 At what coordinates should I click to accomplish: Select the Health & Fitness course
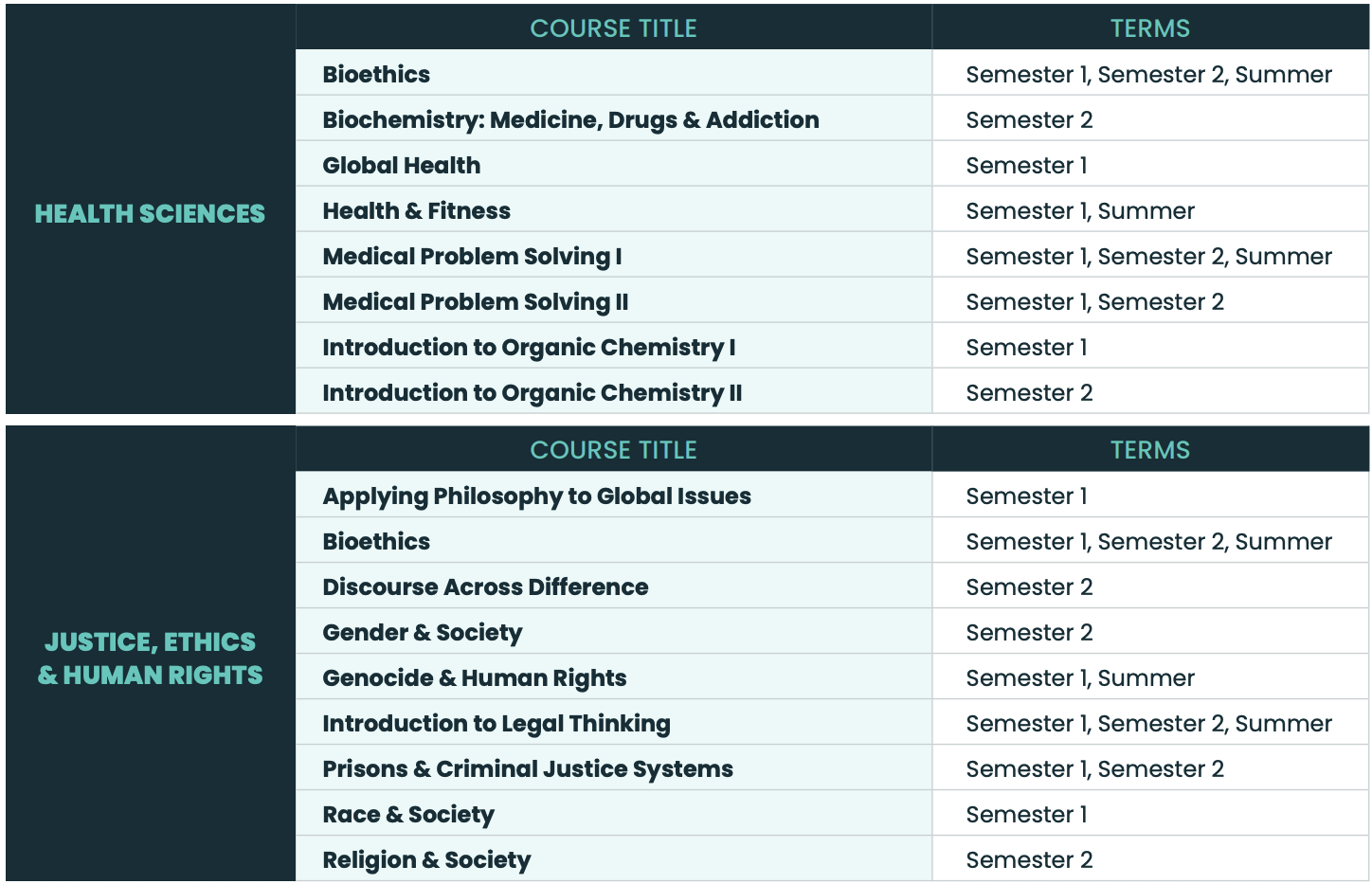coord(416,211)
